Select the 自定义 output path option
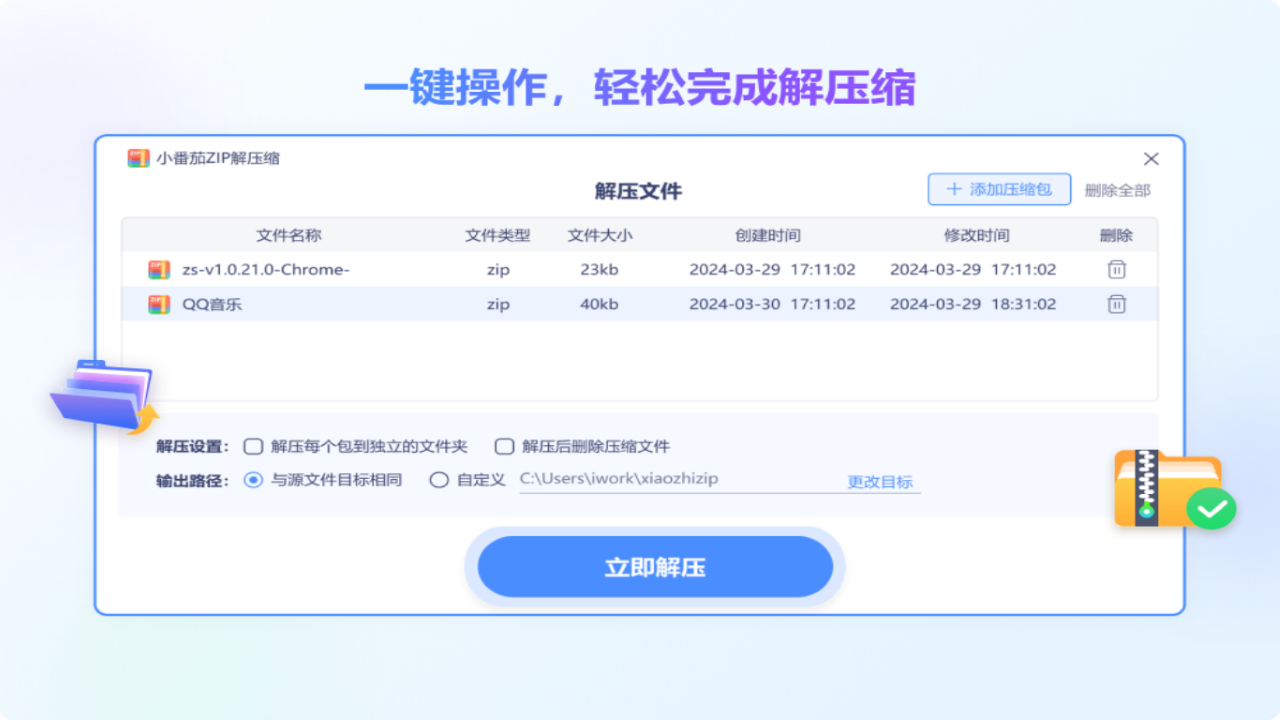The width and height of the screenshot is (1280, 720). 439,480
